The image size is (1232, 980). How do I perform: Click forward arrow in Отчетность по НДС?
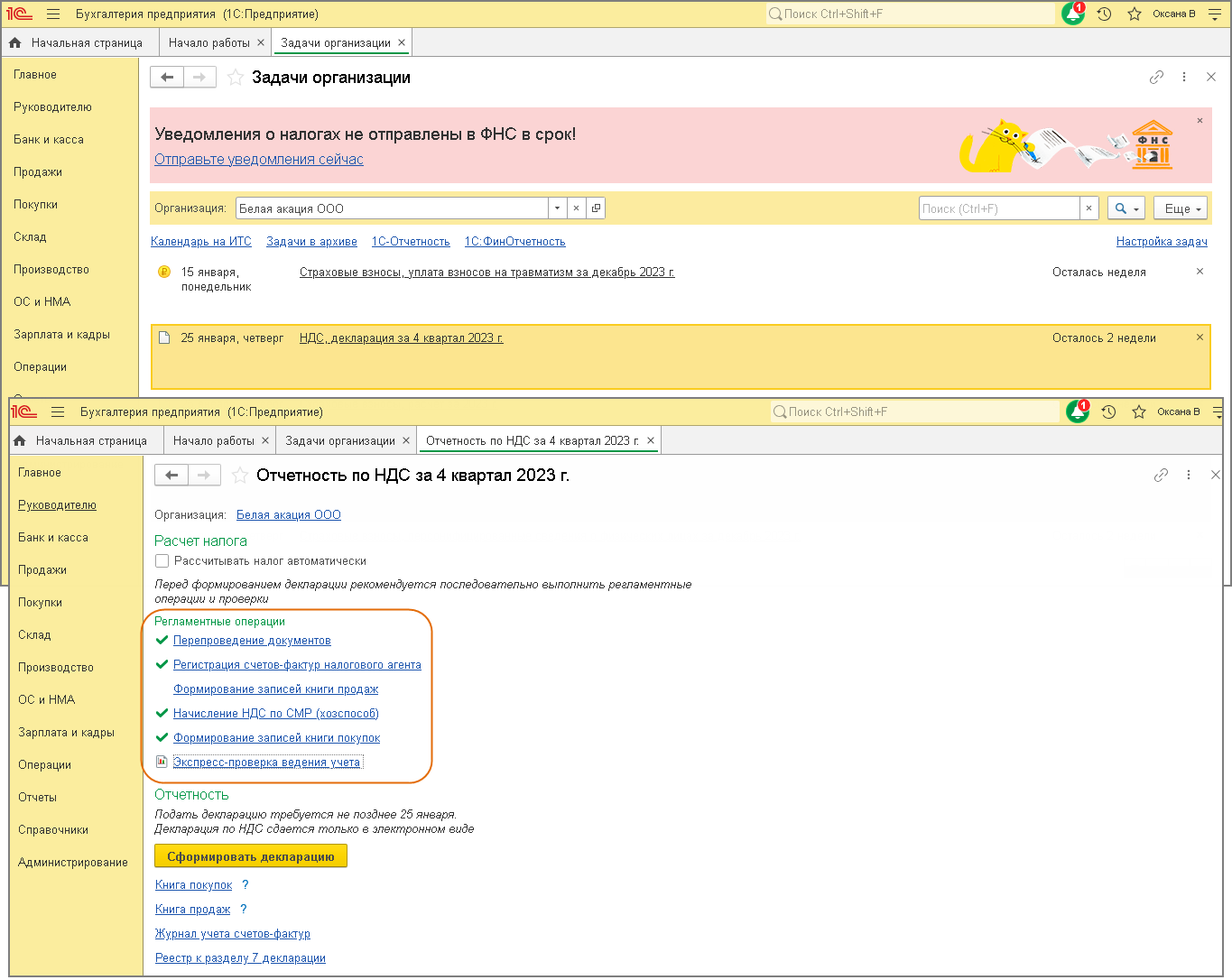(x=204, y=476)
